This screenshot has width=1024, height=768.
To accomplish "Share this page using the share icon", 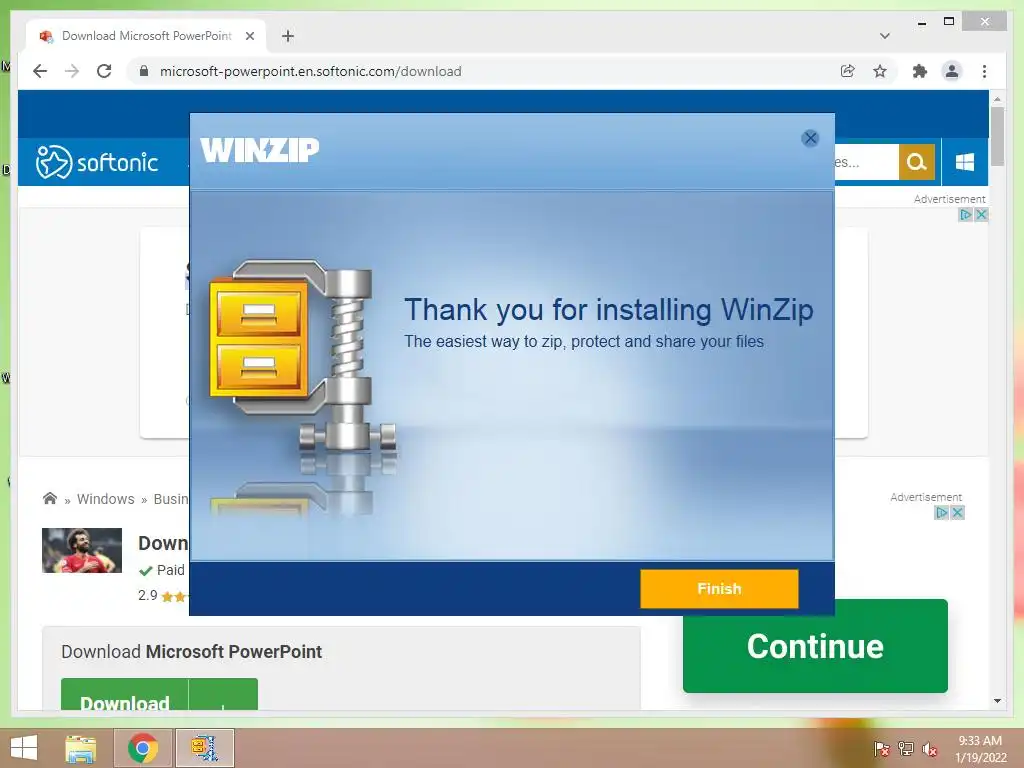I will [x=847, y=71].
